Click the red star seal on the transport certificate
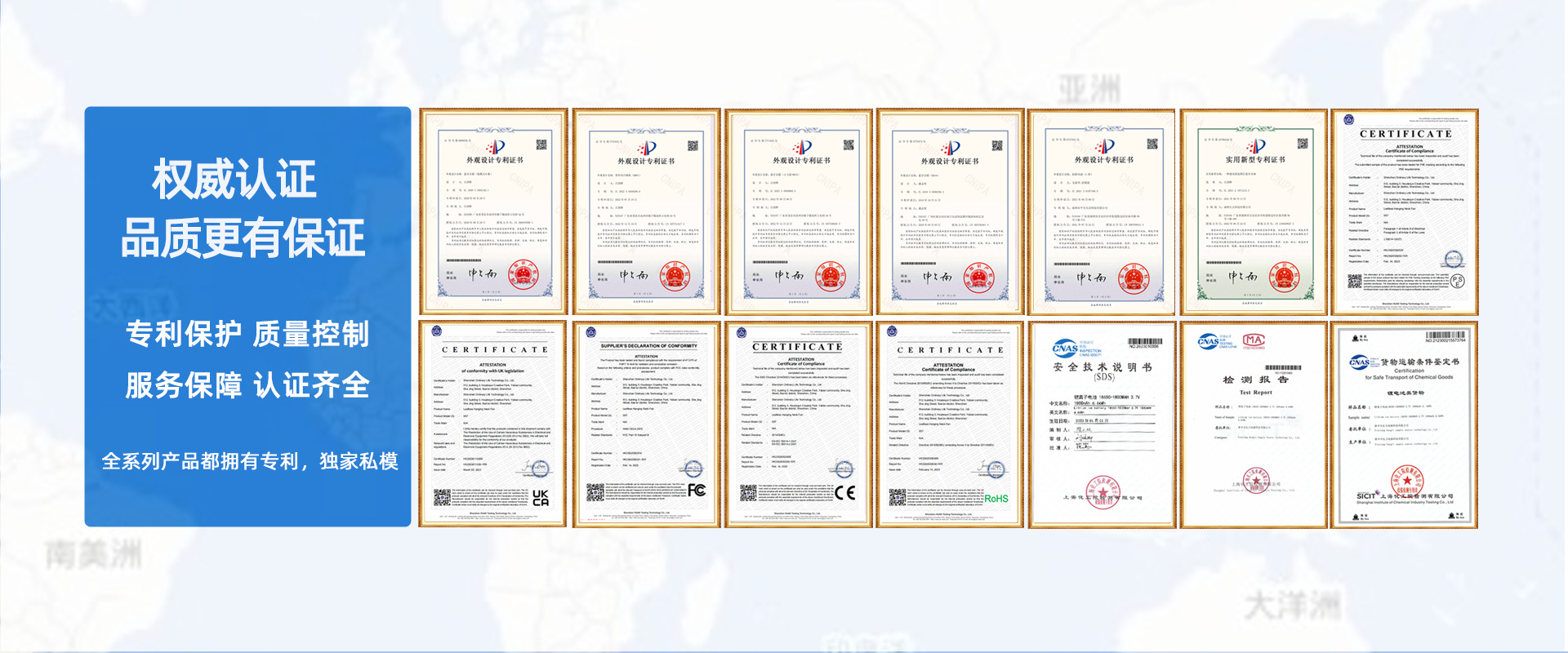This screenshot has width=1568, height=653. pos(1408,481)
